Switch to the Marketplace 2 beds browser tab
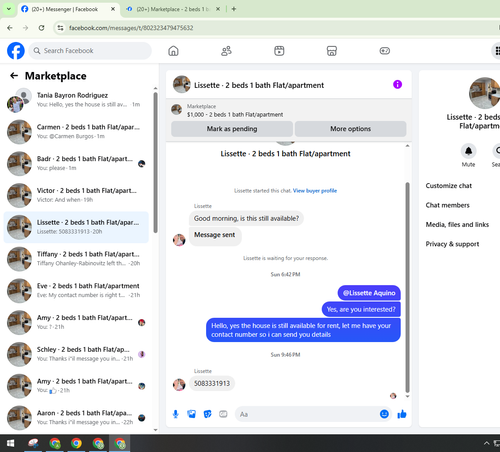The height and width of the screenshot is (452, 500). point(173,9)
